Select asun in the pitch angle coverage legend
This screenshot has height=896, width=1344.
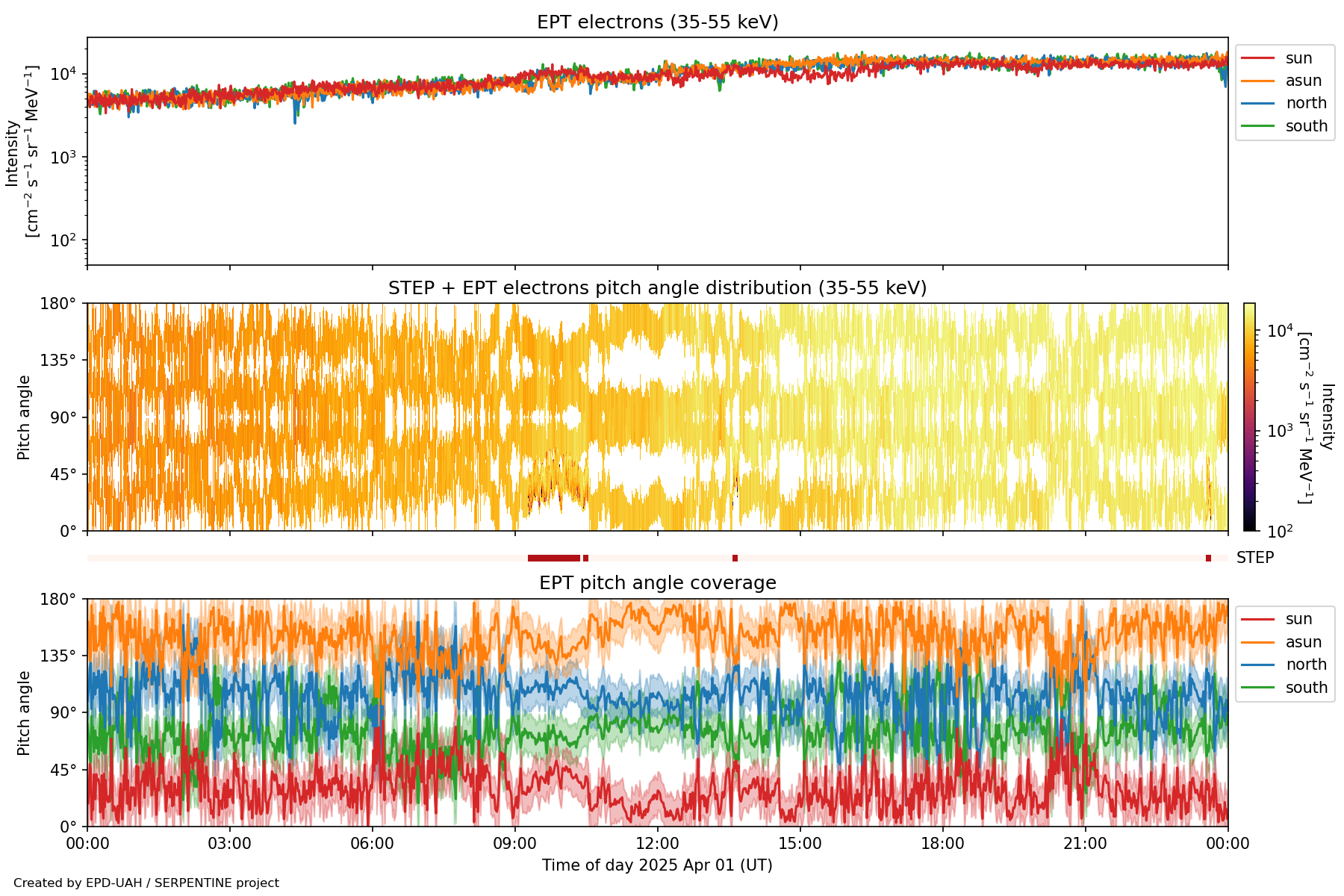[1303, 642]
